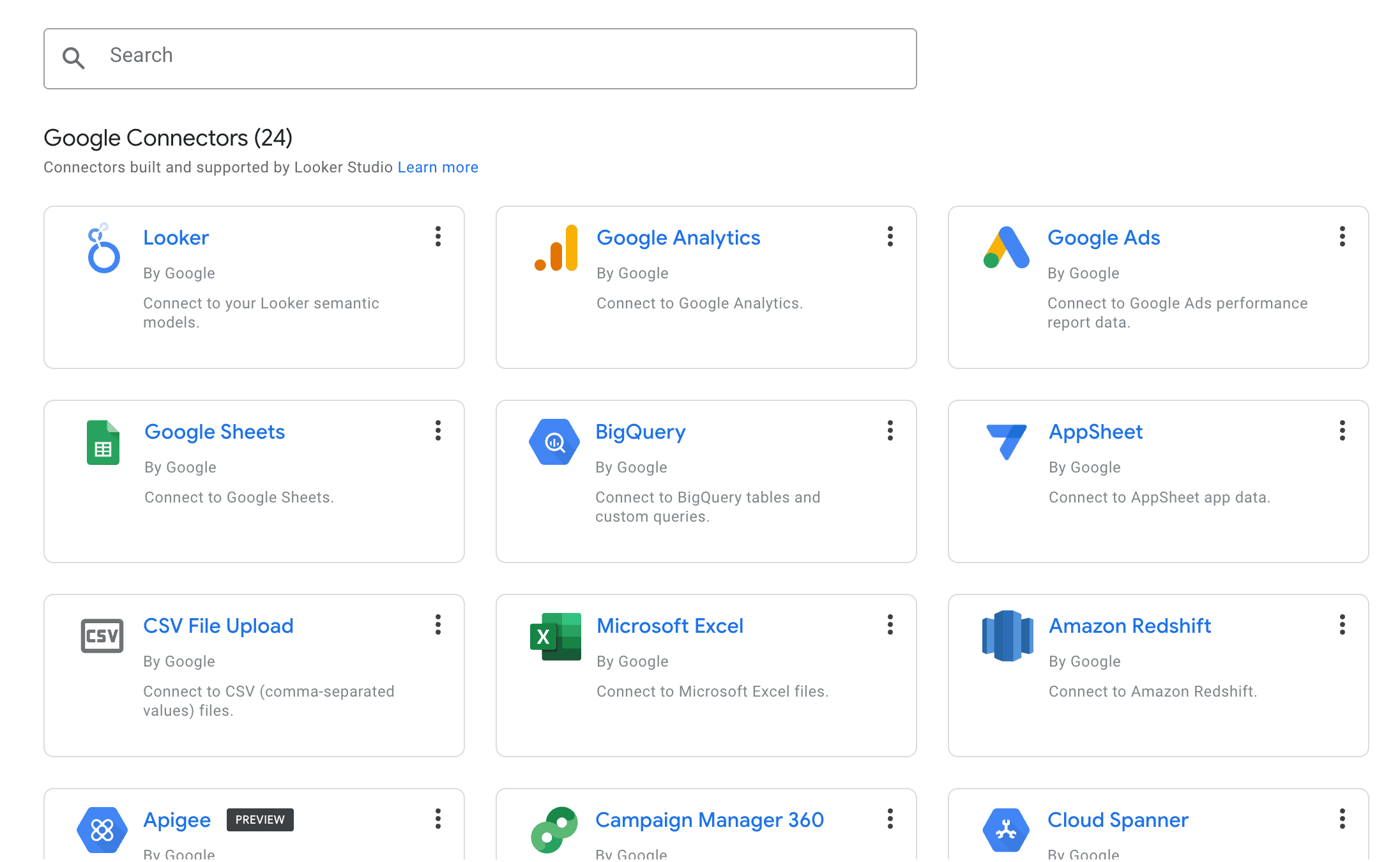Screen dimensions: 1400x862
Task: Click the Microsoft Excel icon
Action: 556,637
